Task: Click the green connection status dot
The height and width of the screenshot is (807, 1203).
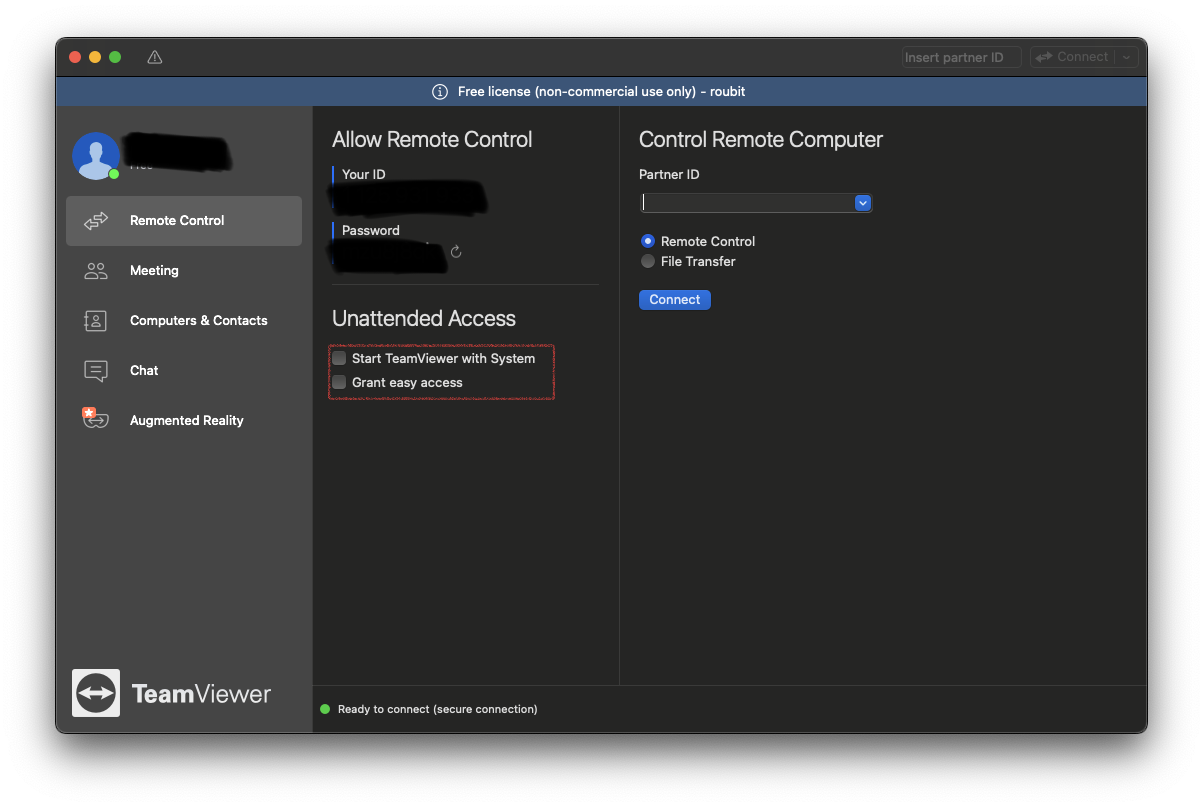Action: pos(325,709)
